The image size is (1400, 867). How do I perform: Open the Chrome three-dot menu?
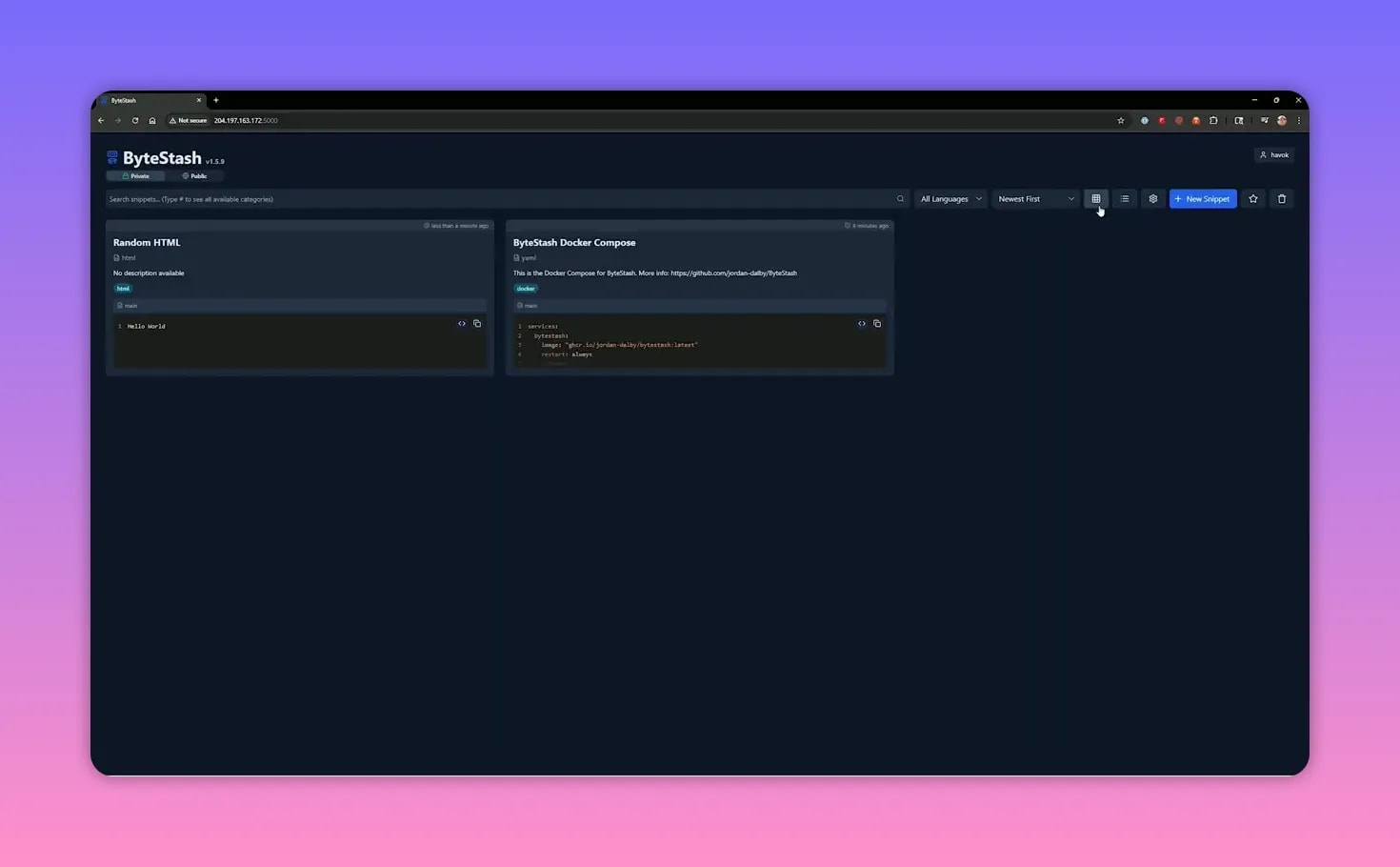tap(1298, 121)
